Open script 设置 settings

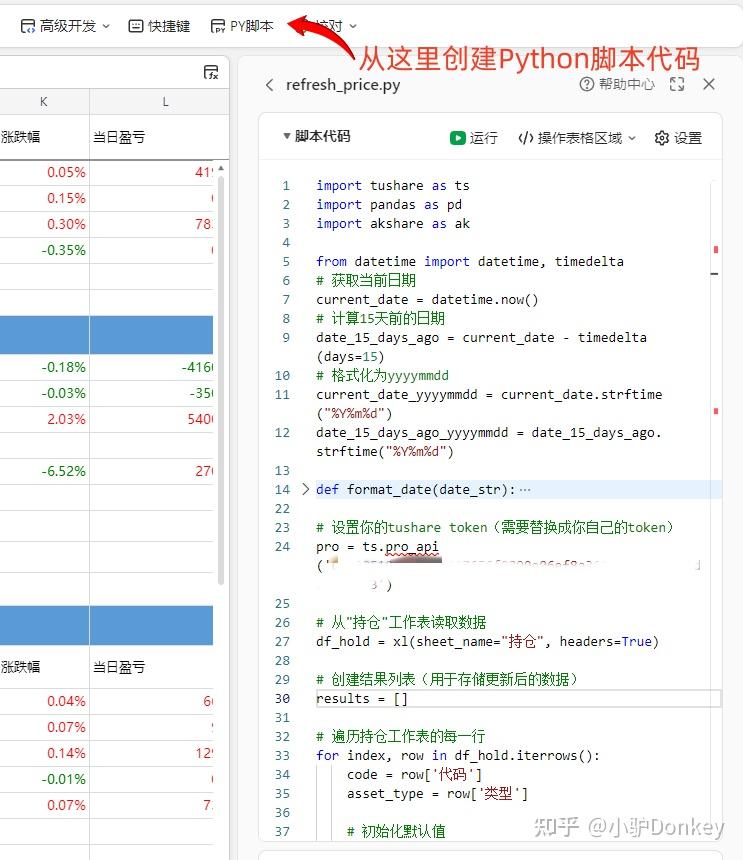coord(678,138)
